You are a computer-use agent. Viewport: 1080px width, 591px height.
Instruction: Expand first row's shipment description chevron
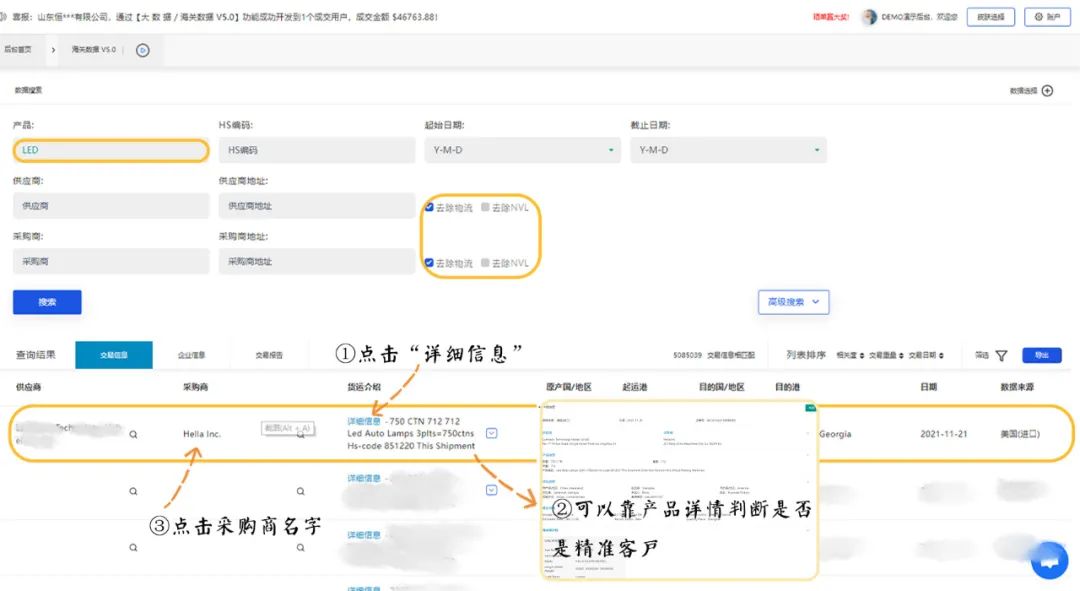[491, 433]
